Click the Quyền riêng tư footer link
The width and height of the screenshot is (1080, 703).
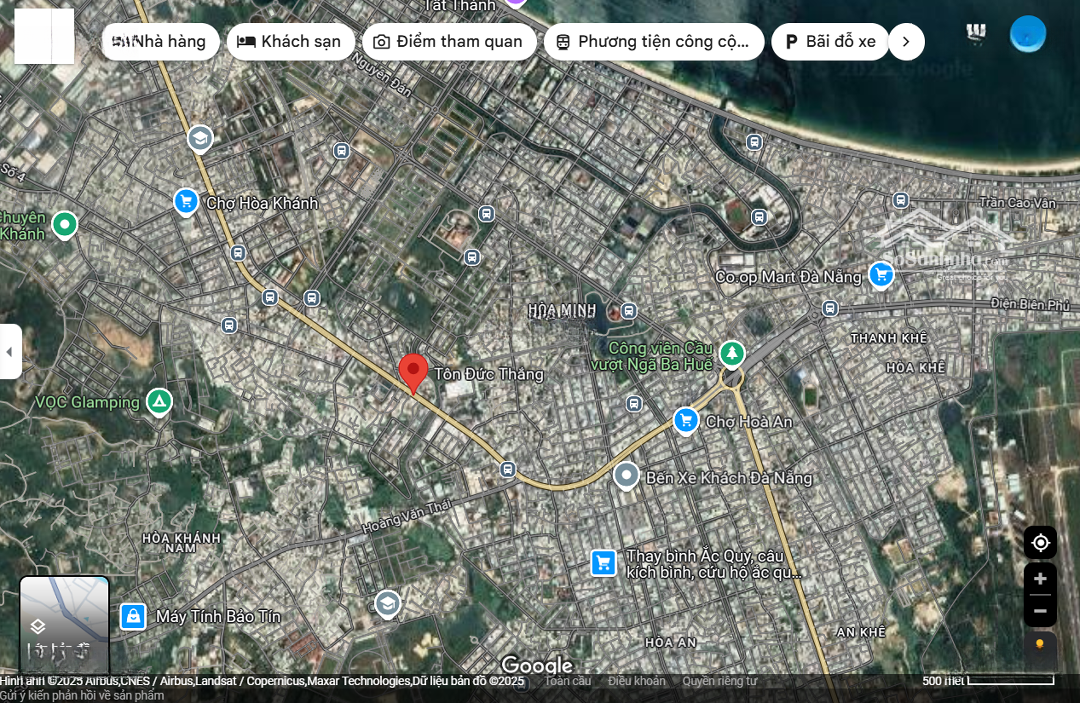point(719,681)
